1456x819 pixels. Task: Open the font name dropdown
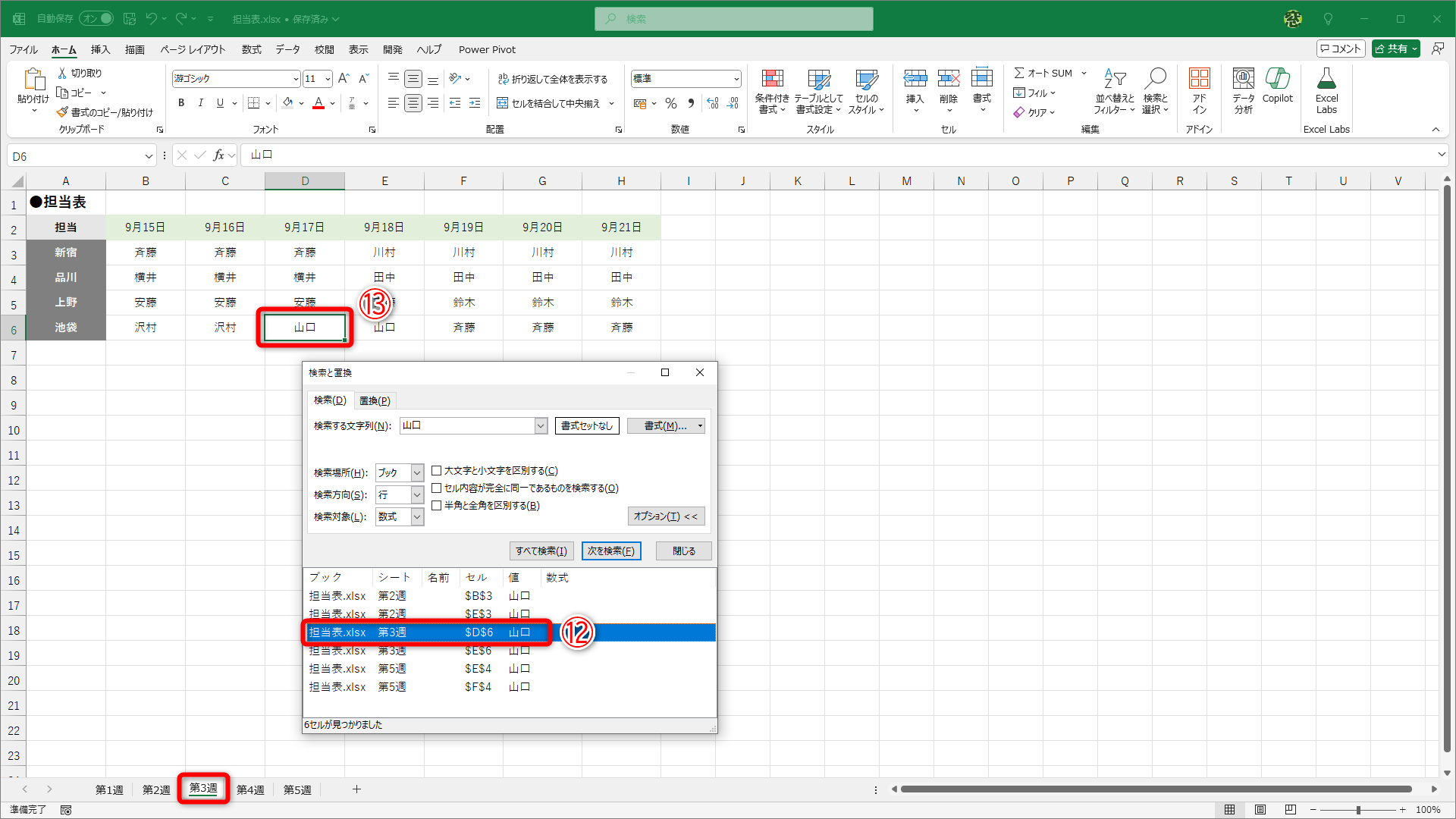coord(296,79)
